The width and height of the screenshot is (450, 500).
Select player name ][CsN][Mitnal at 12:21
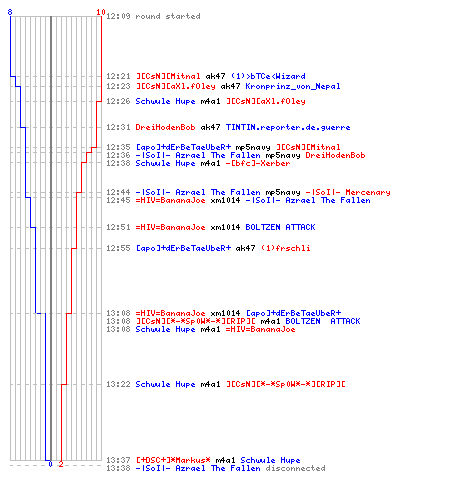168,76
